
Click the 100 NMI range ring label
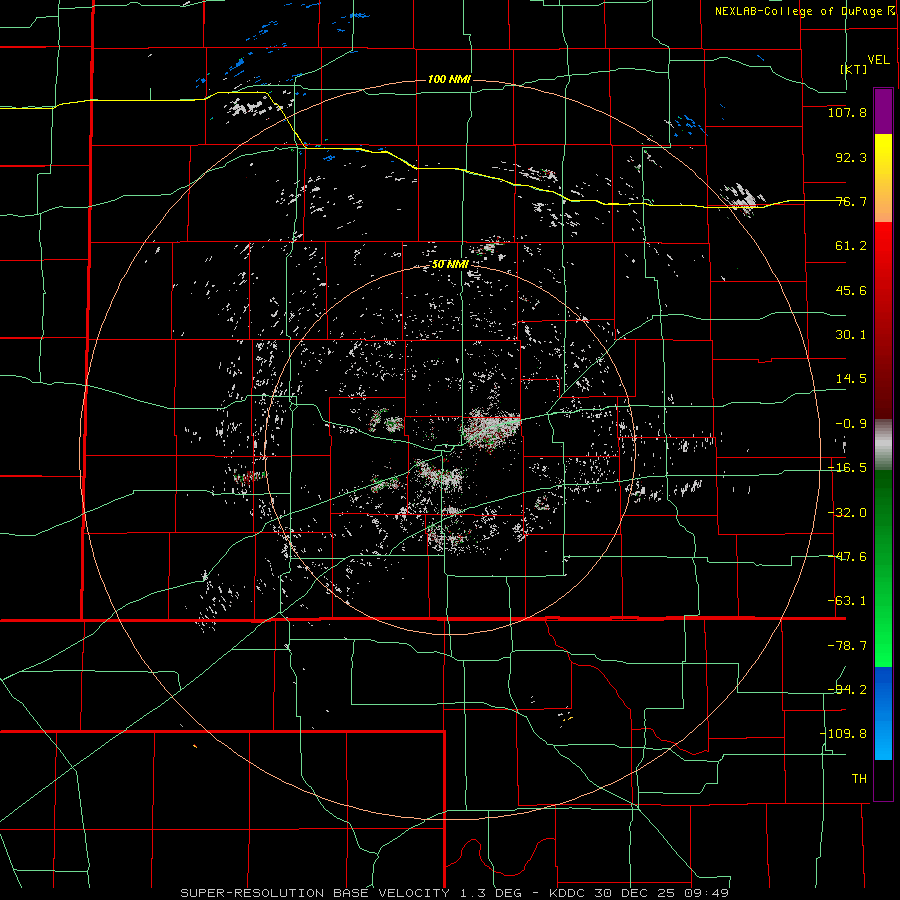coord(449,79)
